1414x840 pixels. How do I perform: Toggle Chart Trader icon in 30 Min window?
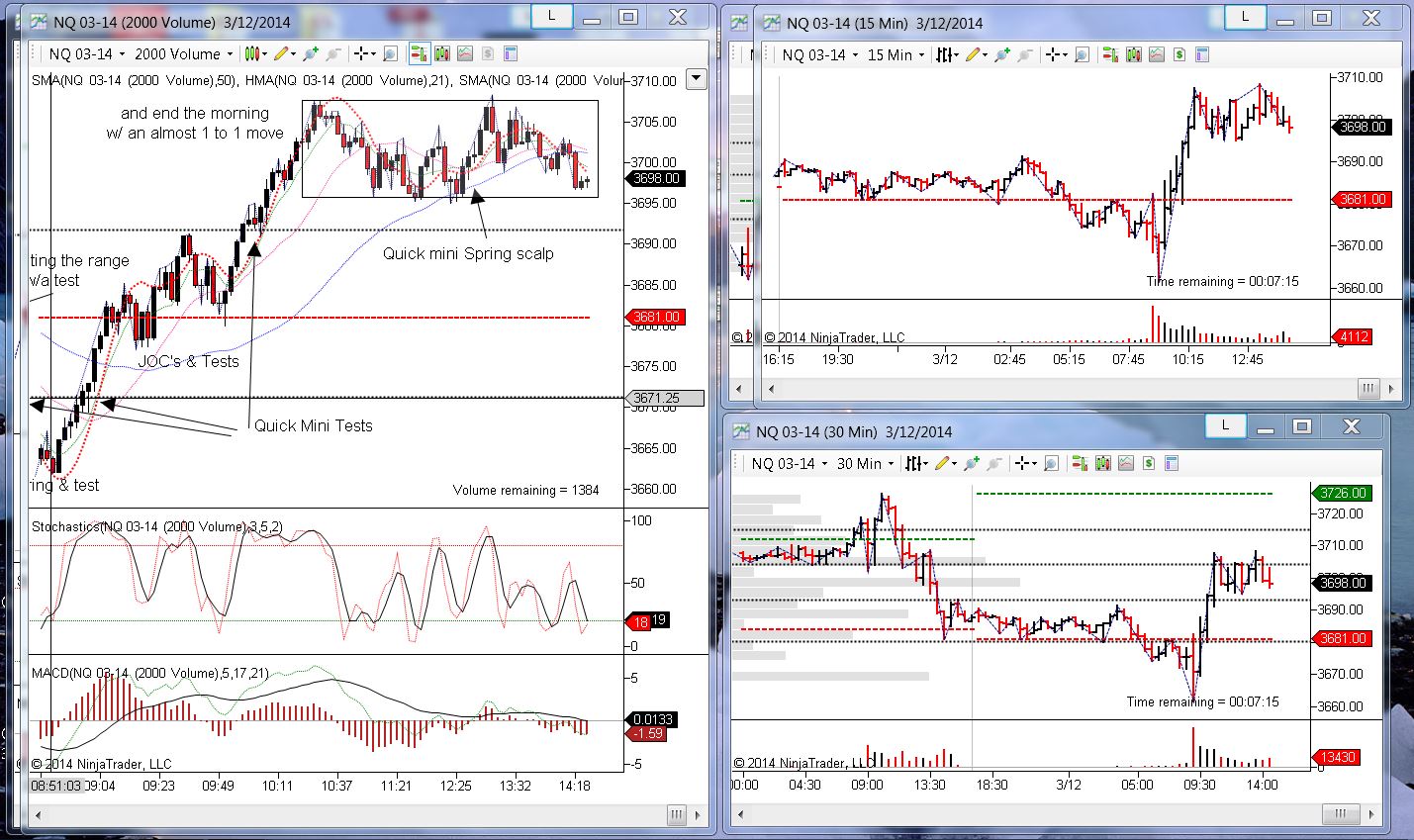coord(1080,464)
